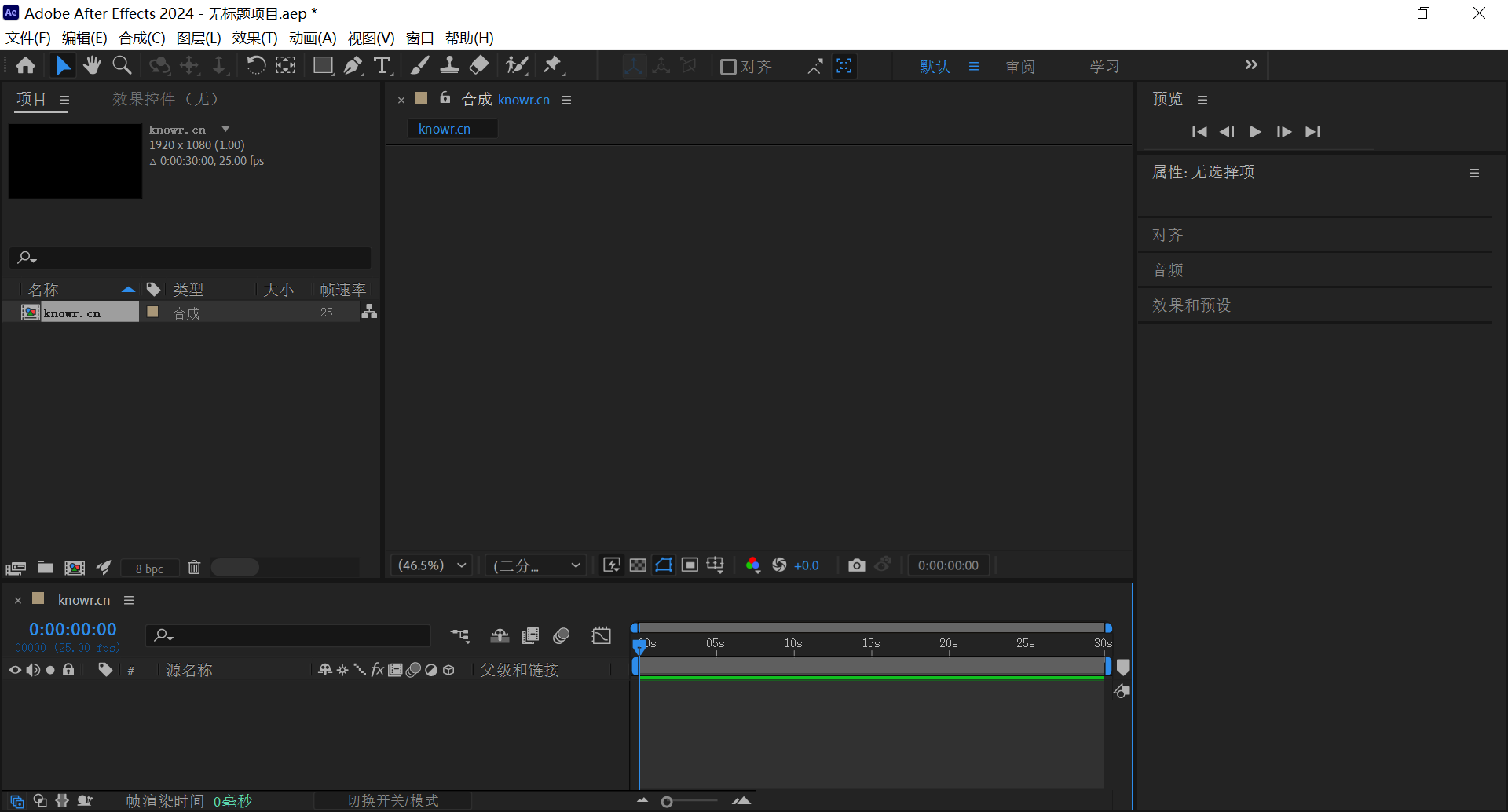Switch to the 效果控件 tab
The width and height of the screenshot is (1508, 812).
coord(165,99)
